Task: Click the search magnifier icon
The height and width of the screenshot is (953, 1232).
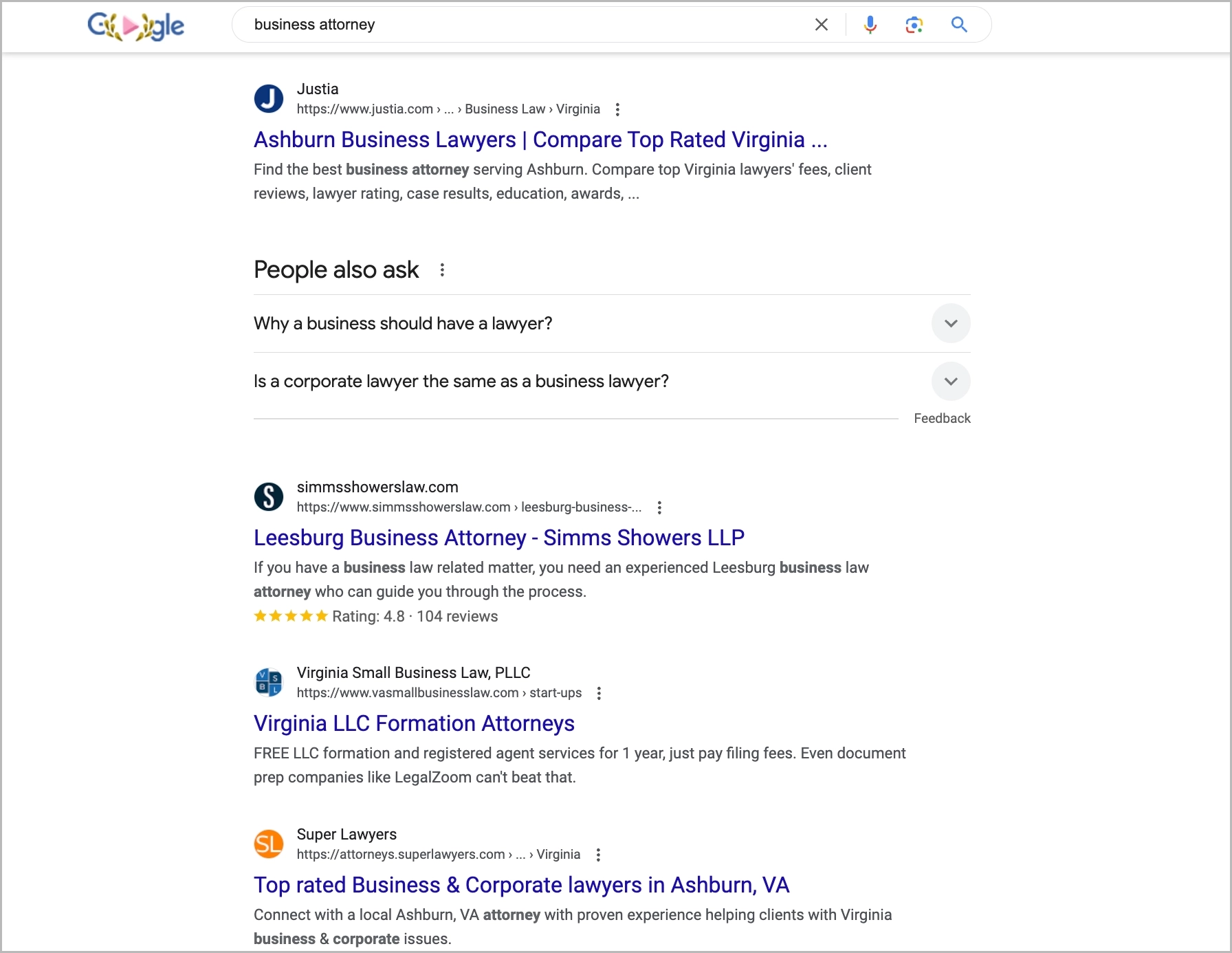Action: pyautogui.click(x=959, y=25)
